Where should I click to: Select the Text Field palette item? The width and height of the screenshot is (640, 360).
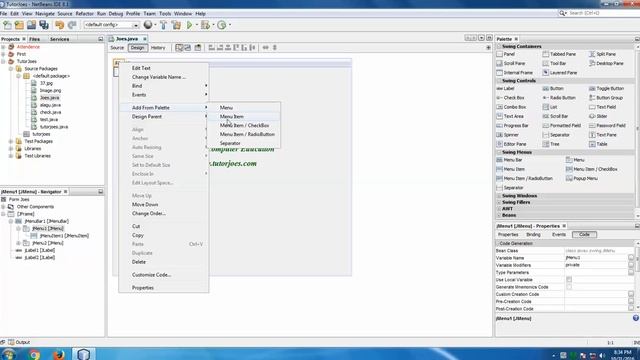click(602, 107)
